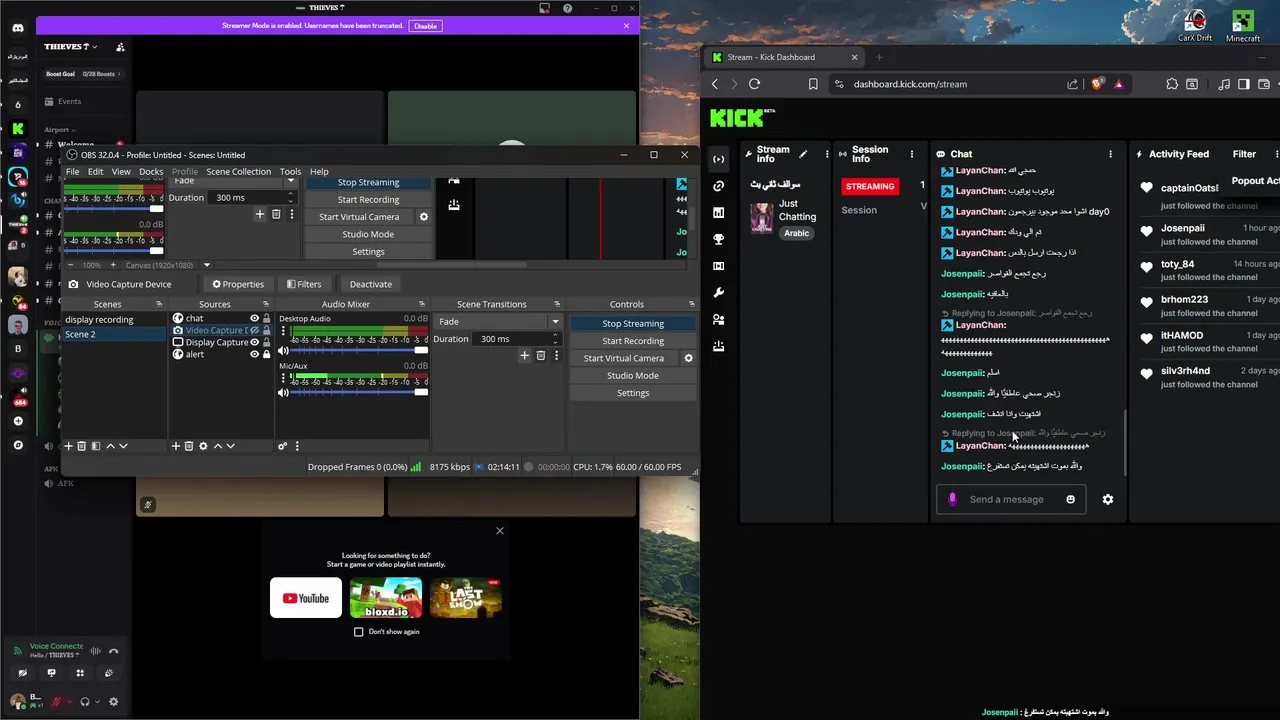Image resolution: width=1280 pixels, height=720 pixels.
Task: Open OBS Docks menu
Action: 151,171
